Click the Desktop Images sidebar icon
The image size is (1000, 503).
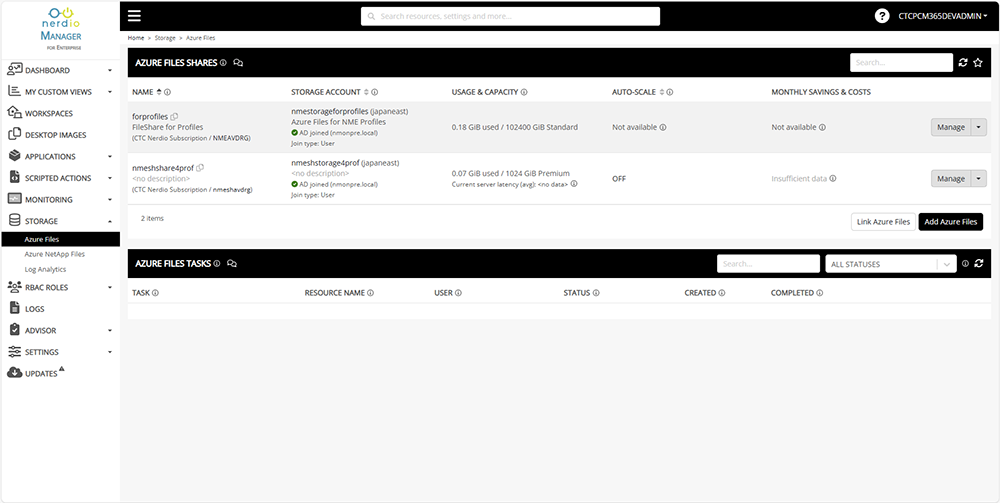pos(14,135)
